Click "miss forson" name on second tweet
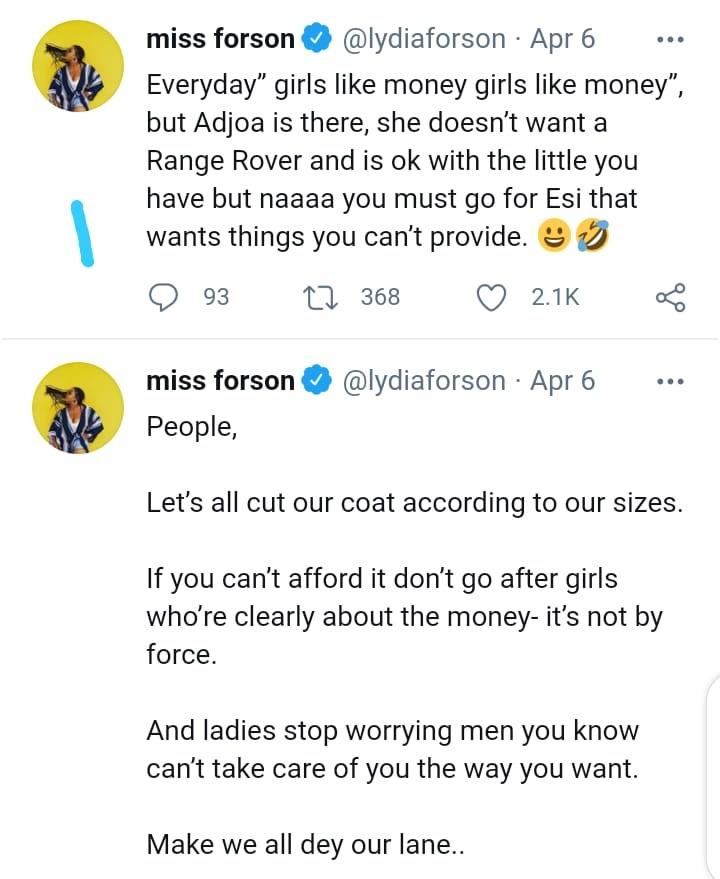Screen dimensions: 720x879 click(220, 381)
